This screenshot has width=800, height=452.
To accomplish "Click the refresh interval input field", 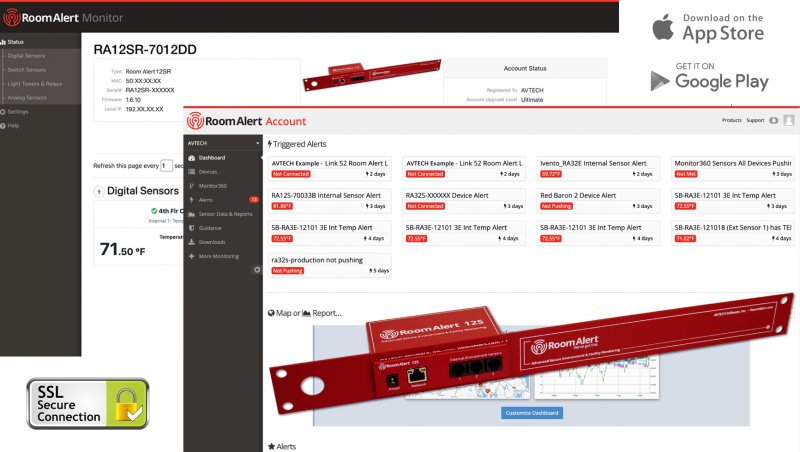I will [166, 166].
